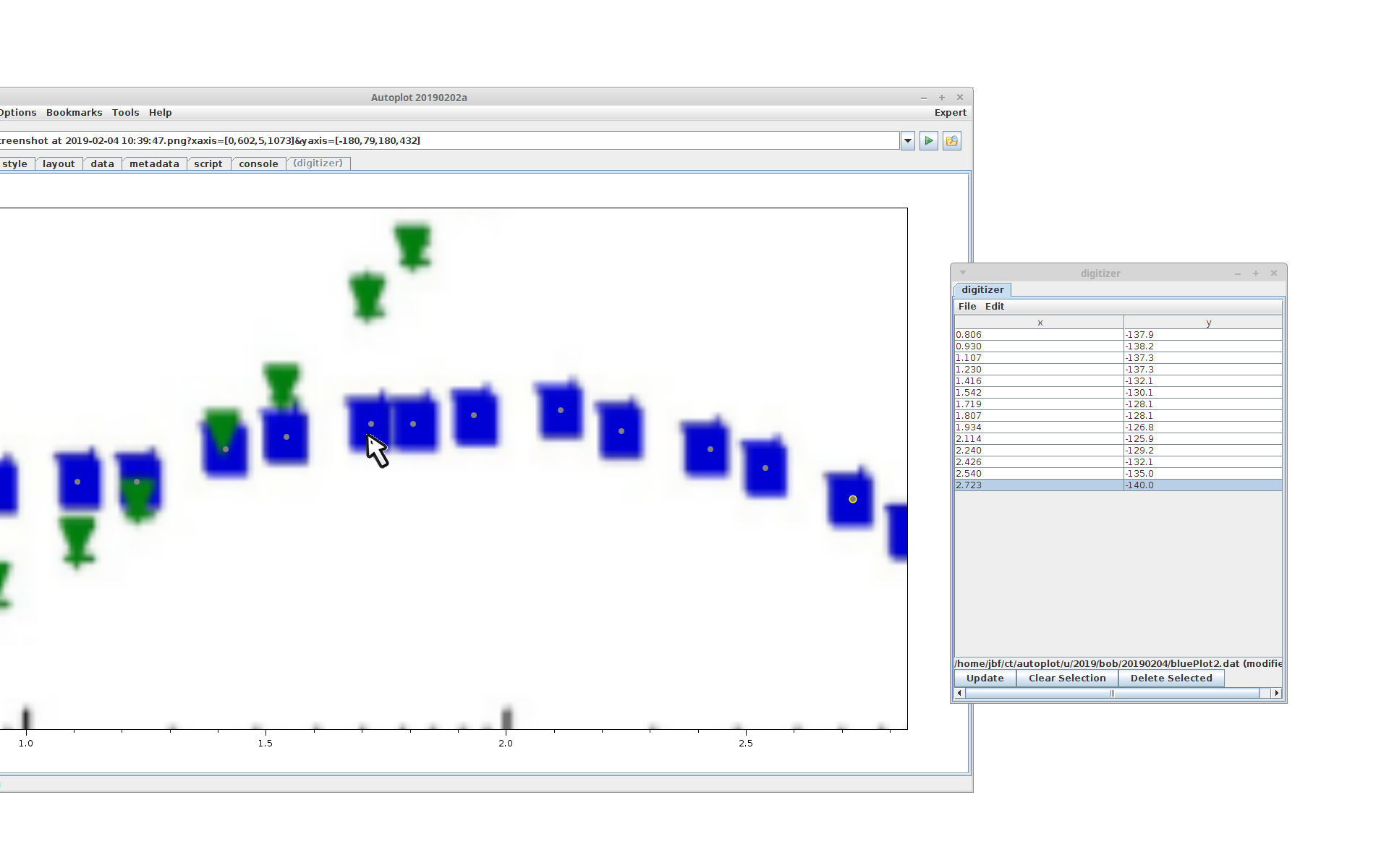Open the digitizer File menu
The width and height of the screenshot is (1389, 868).
[967, 307]
